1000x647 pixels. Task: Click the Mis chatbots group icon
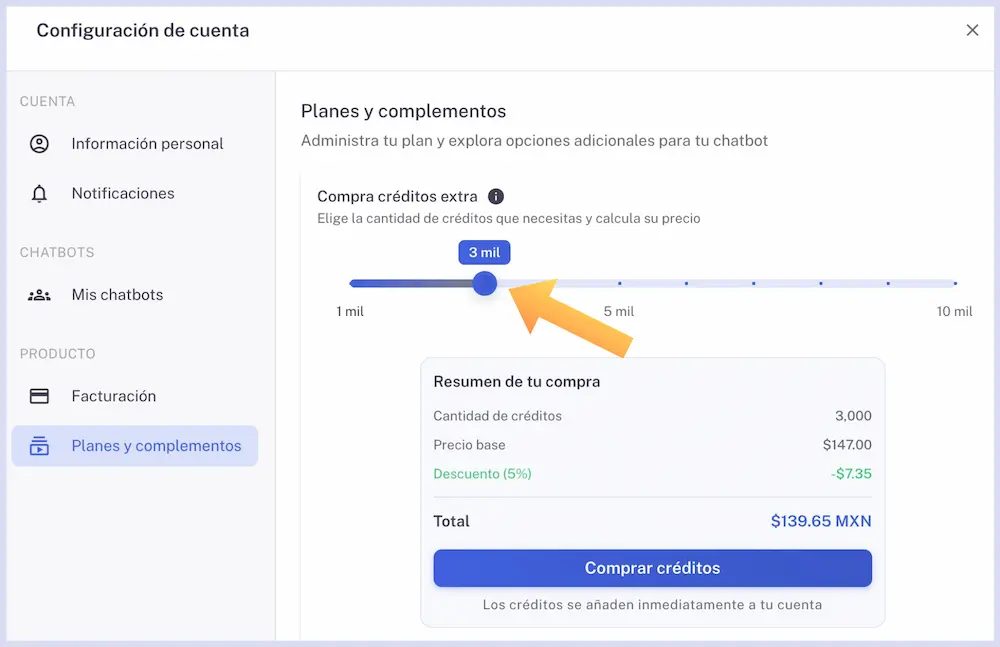[x=39, y=295]
